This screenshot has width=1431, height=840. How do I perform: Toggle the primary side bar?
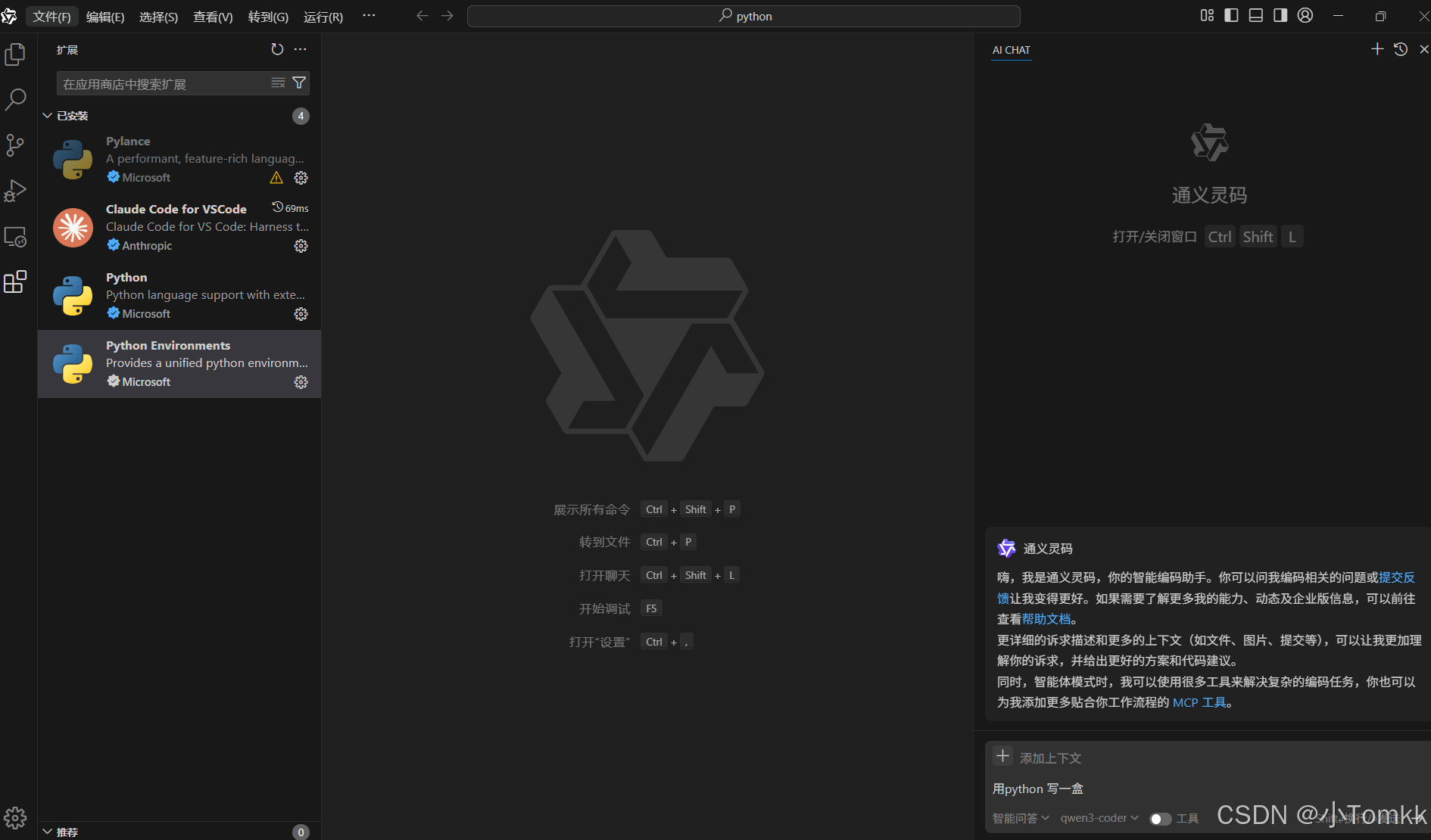click(x=1231, y=15)
